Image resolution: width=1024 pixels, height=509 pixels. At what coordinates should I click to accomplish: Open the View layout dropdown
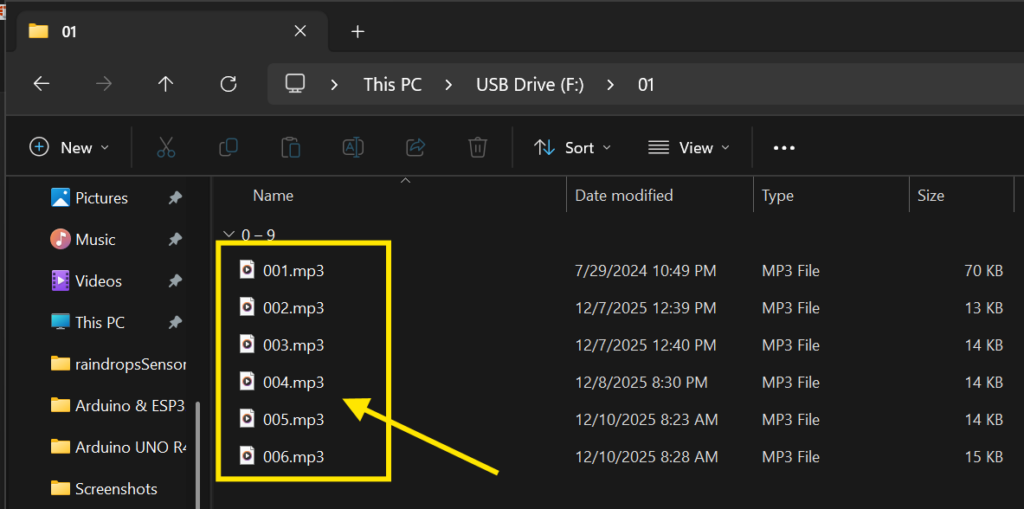pyautogui.click(x=688, y=147)
